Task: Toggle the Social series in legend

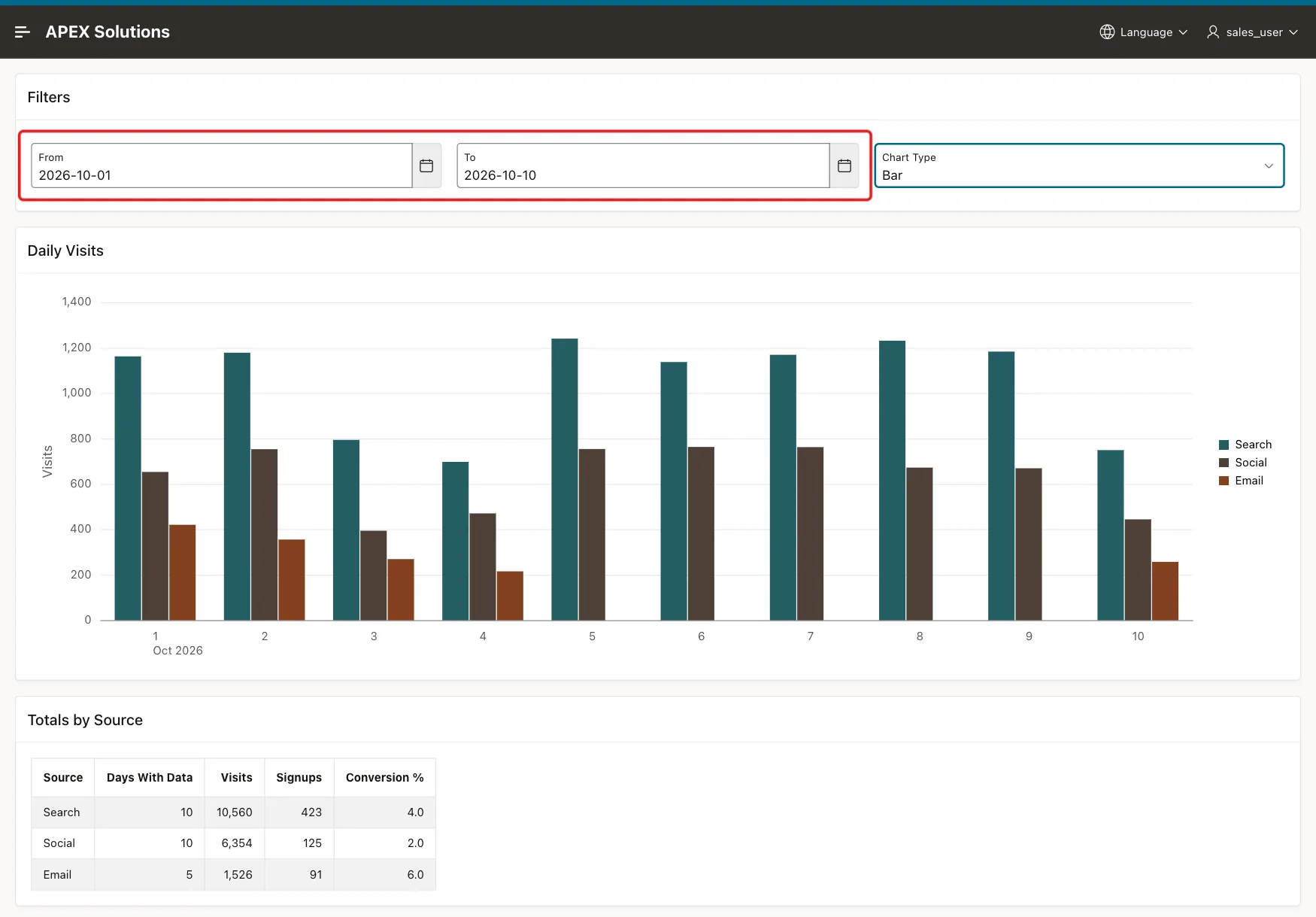Action: pos(1243,463)
